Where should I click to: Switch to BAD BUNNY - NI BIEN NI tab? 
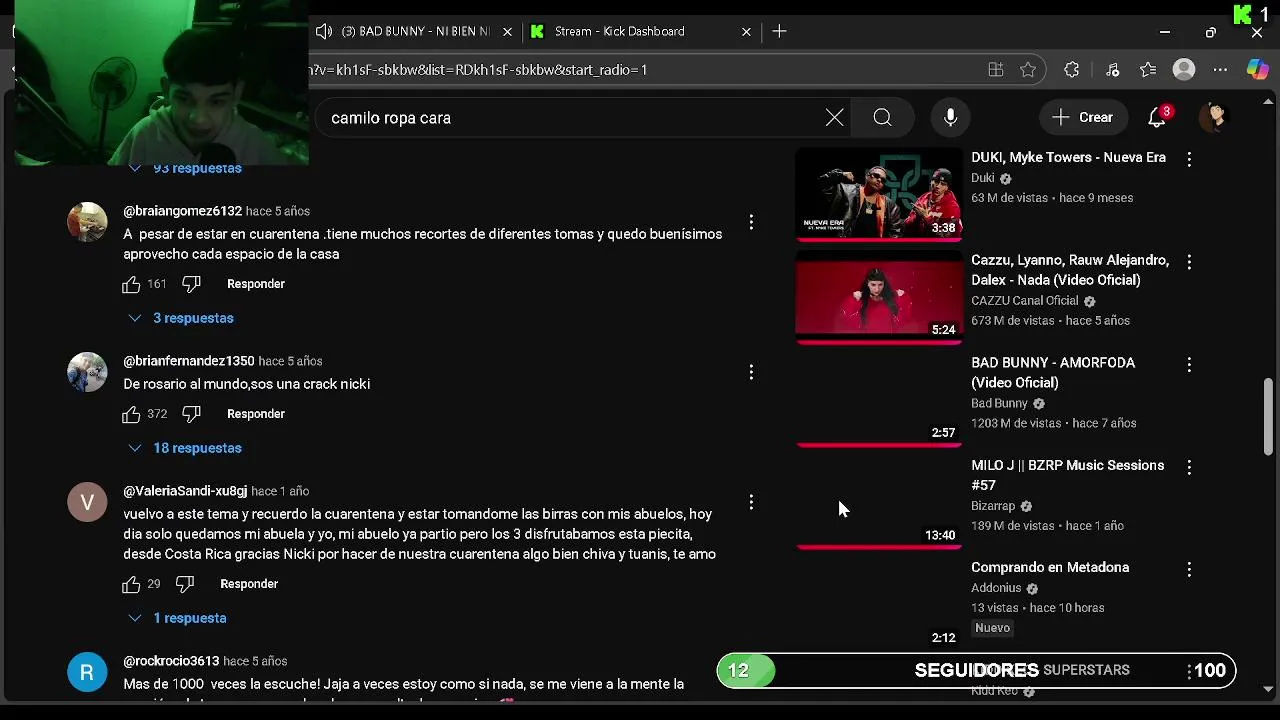click(414, 32)
